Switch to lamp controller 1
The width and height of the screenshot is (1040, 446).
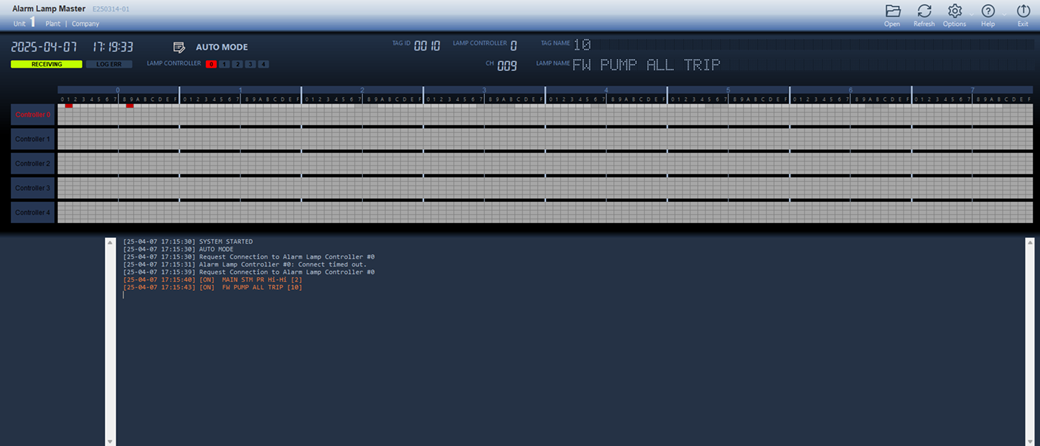tap(224, 64)
